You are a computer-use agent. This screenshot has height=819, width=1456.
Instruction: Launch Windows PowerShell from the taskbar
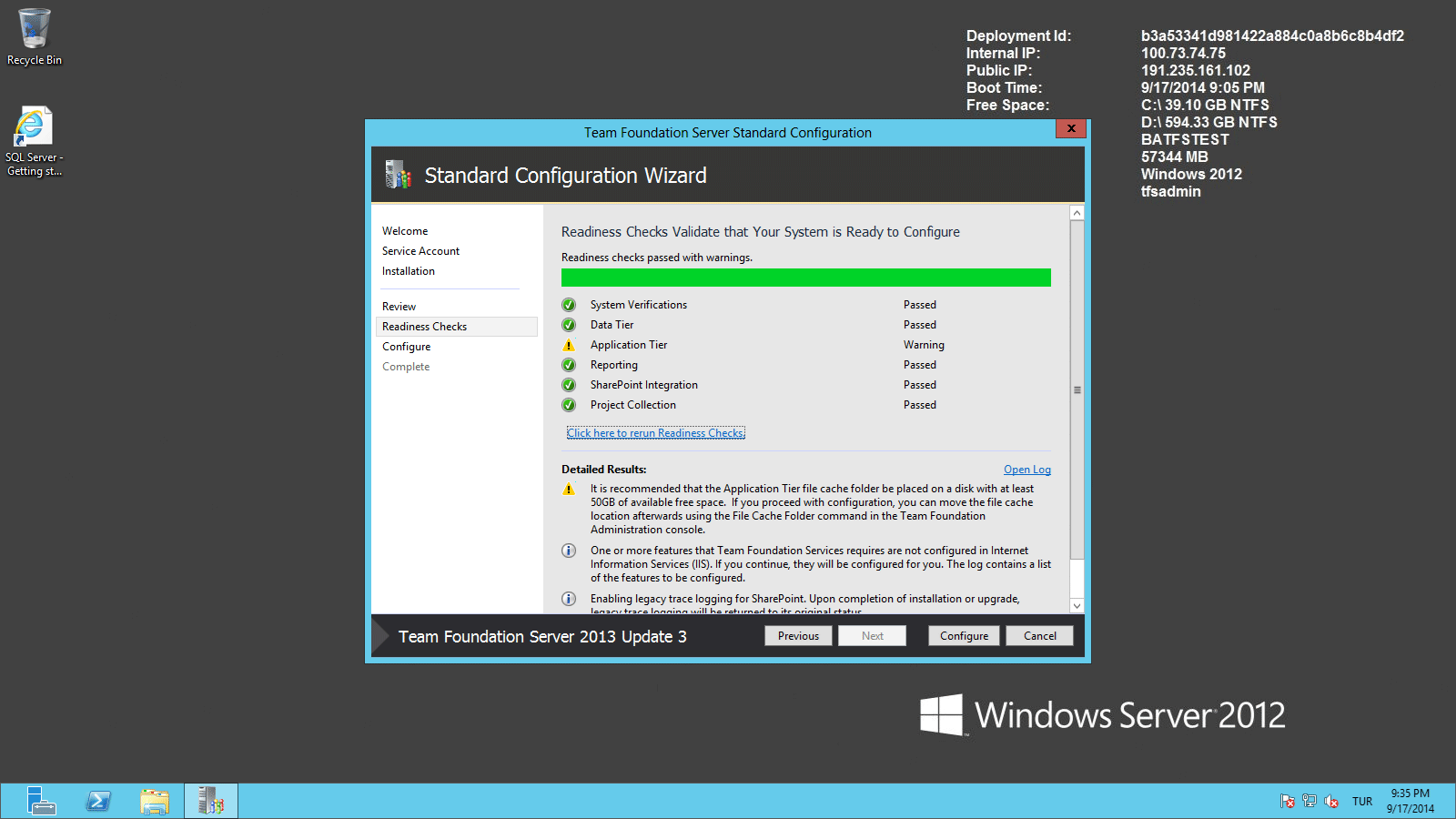97,801
